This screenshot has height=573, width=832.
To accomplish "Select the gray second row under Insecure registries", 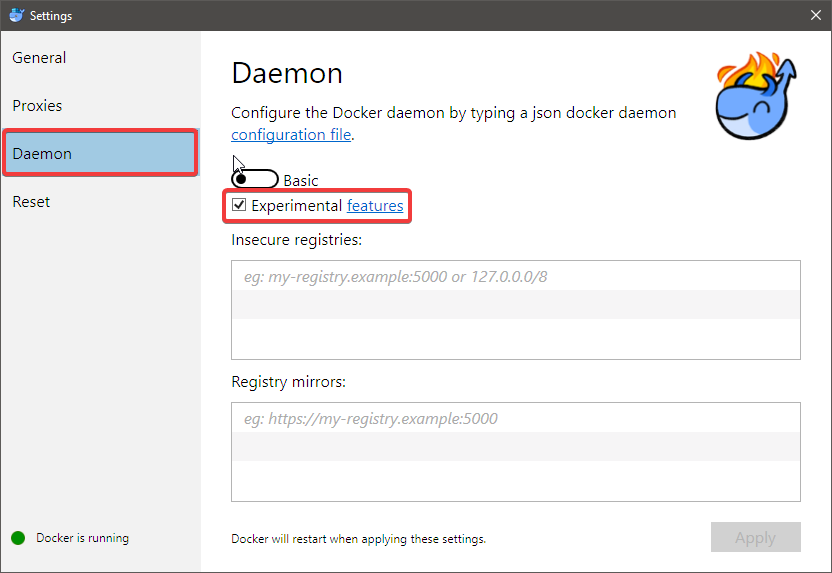I will coord(515,304).
